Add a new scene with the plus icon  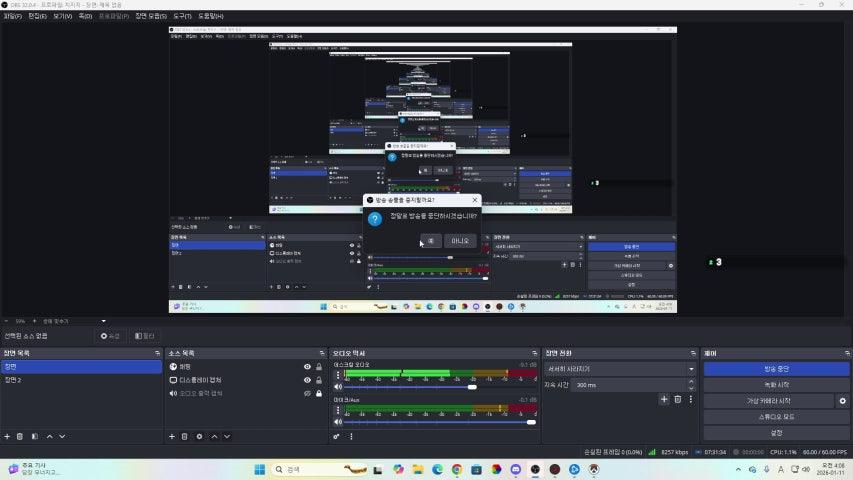7,436
